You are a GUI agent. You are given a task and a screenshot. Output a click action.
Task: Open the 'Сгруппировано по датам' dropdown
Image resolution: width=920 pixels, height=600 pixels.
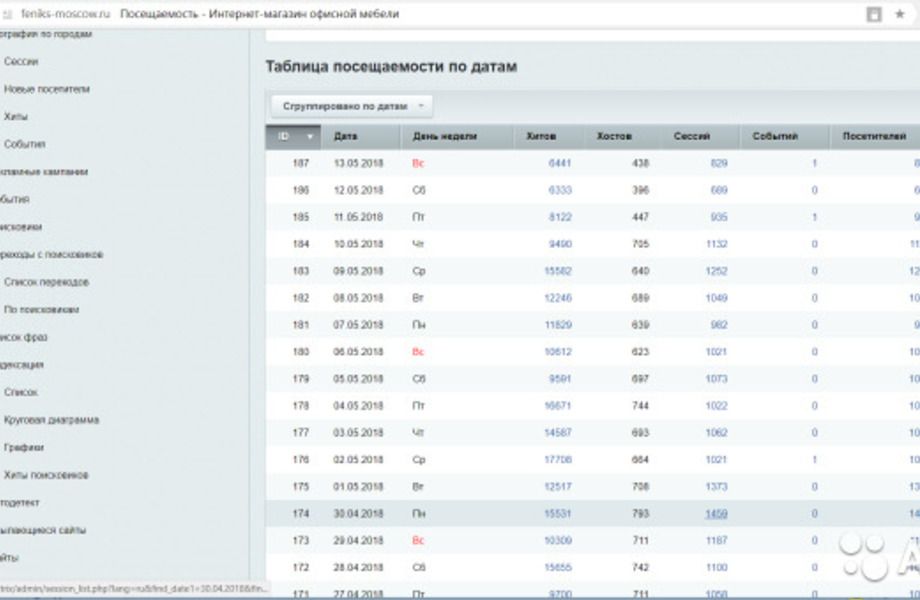[x=352, y=106]
